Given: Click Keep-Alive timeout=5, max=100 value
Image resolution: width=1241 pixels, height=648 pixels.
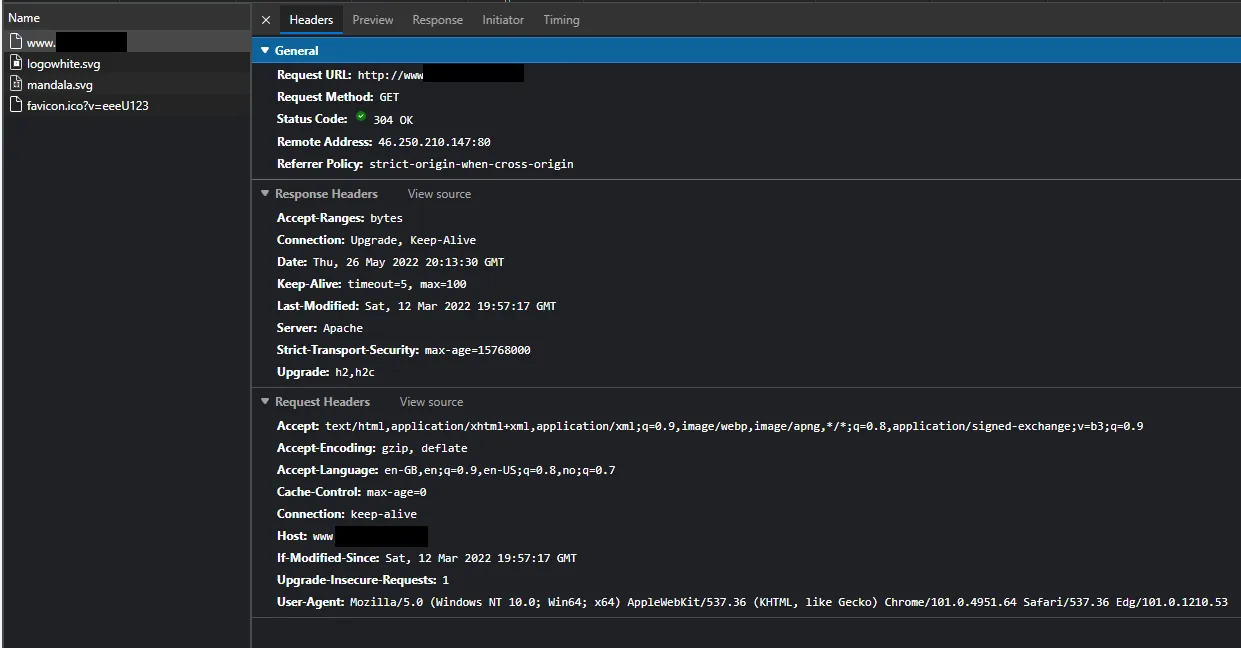Looking at the screenshot, I should point(407,284).
